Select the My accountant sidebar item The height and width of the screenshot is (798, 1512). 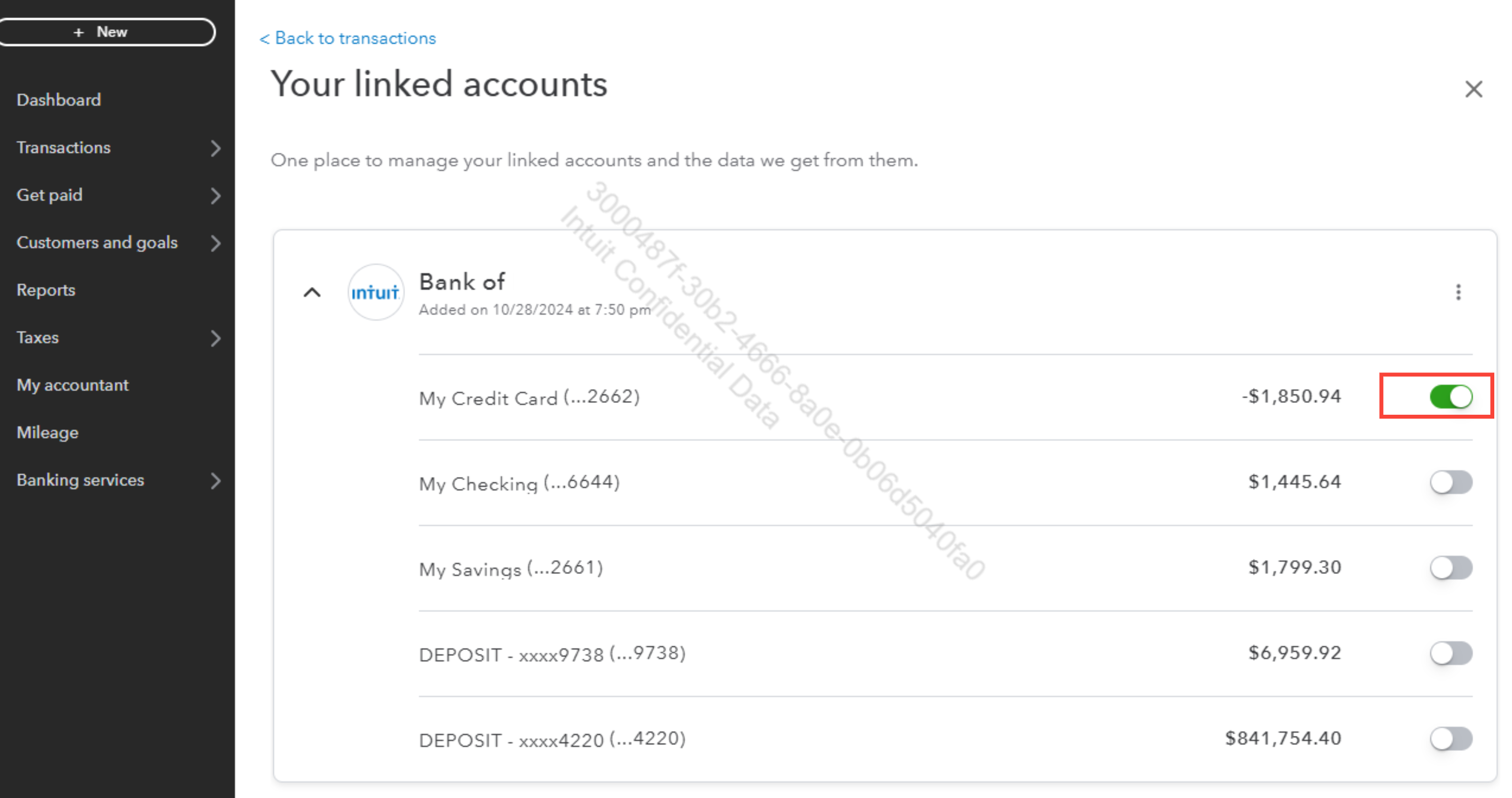(72, 385)
